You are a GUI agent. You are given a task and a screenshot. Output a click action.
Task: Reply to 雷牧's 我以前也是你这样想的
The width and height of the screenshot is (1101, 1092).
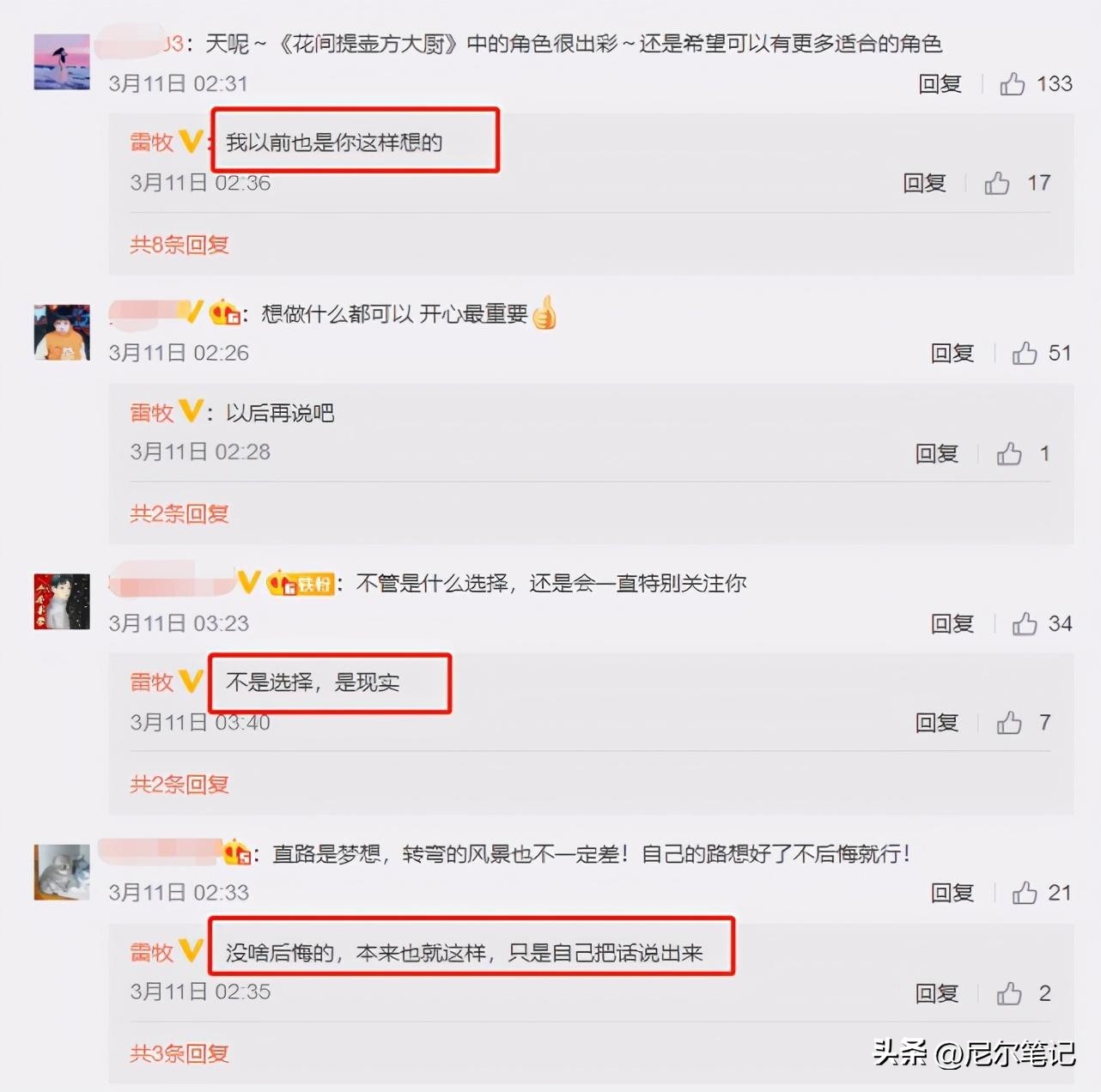tap(924, 183)
